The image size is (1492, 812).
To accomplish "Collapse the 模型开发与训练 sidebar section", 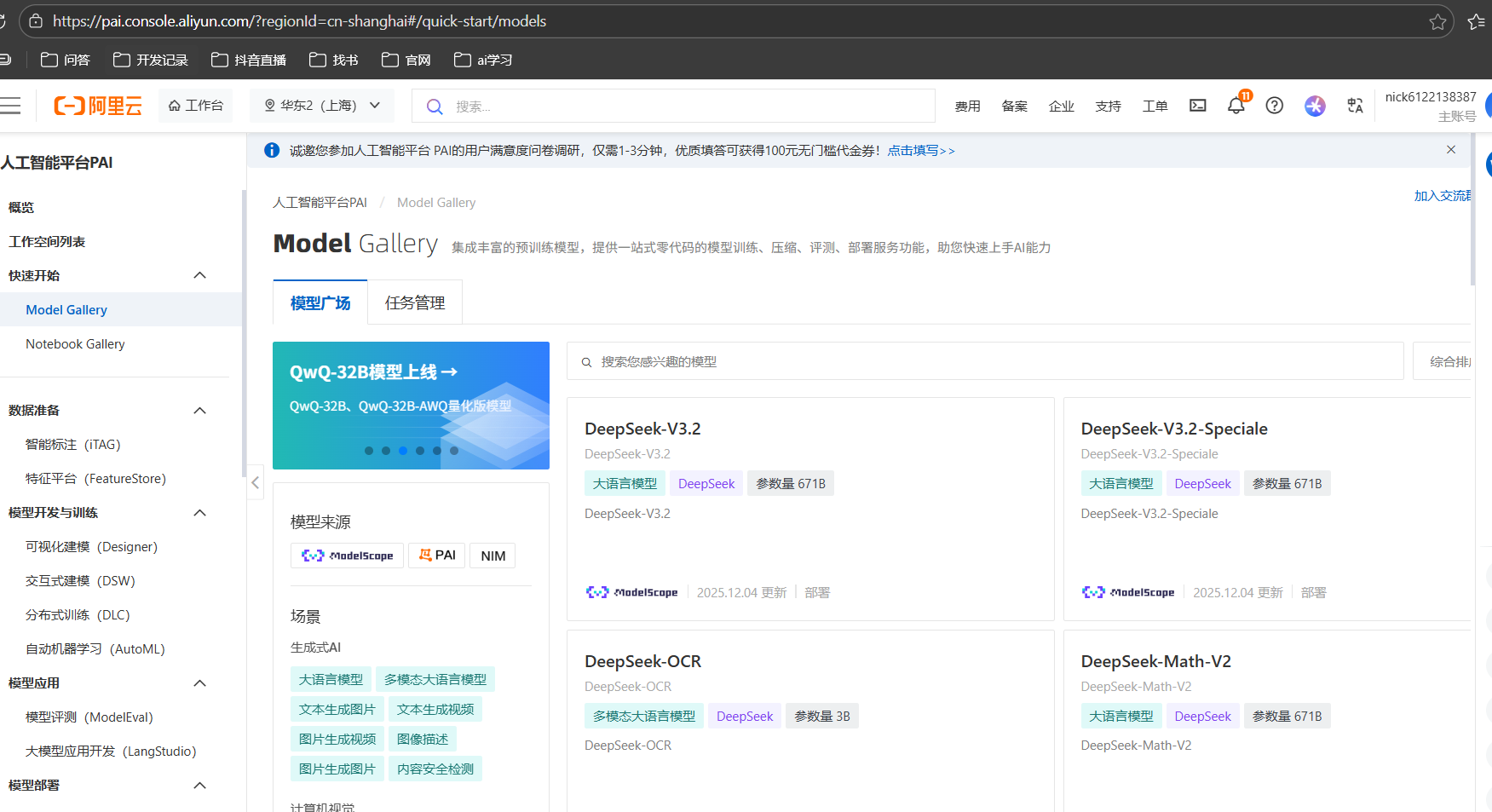I will (200, 513).
